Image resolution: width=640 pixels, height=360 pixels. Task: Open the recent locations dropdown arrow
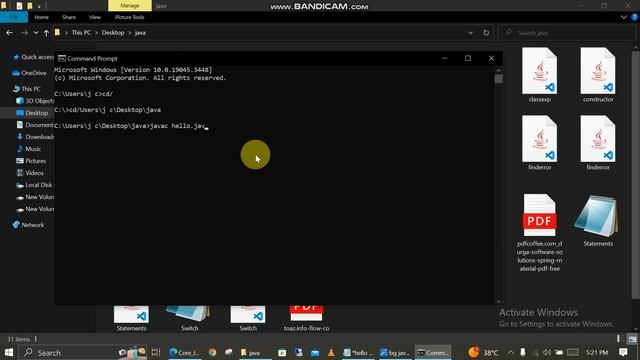coord(36,33)
